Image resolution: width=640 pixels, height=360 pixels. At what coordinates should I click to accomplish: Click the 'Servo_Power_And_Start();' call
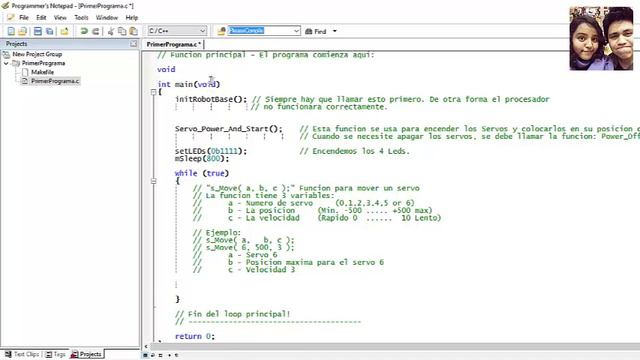coord(229,129)
